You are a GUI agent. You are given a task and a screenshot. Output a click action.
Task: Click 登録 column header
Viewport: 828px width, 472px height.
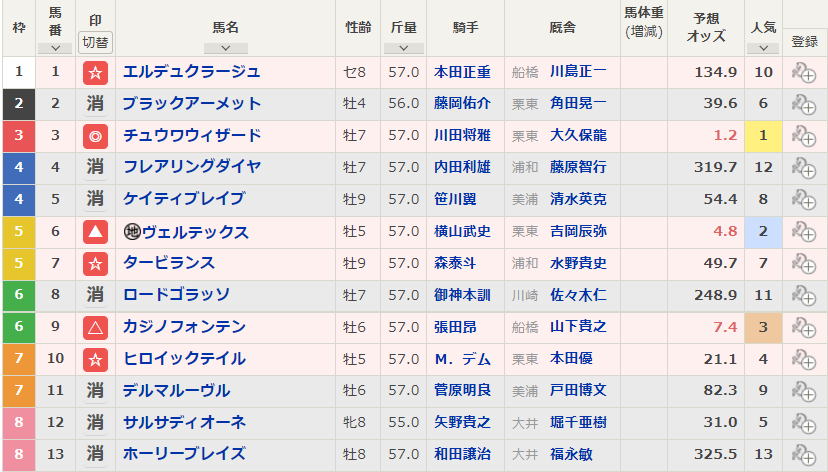805,42
